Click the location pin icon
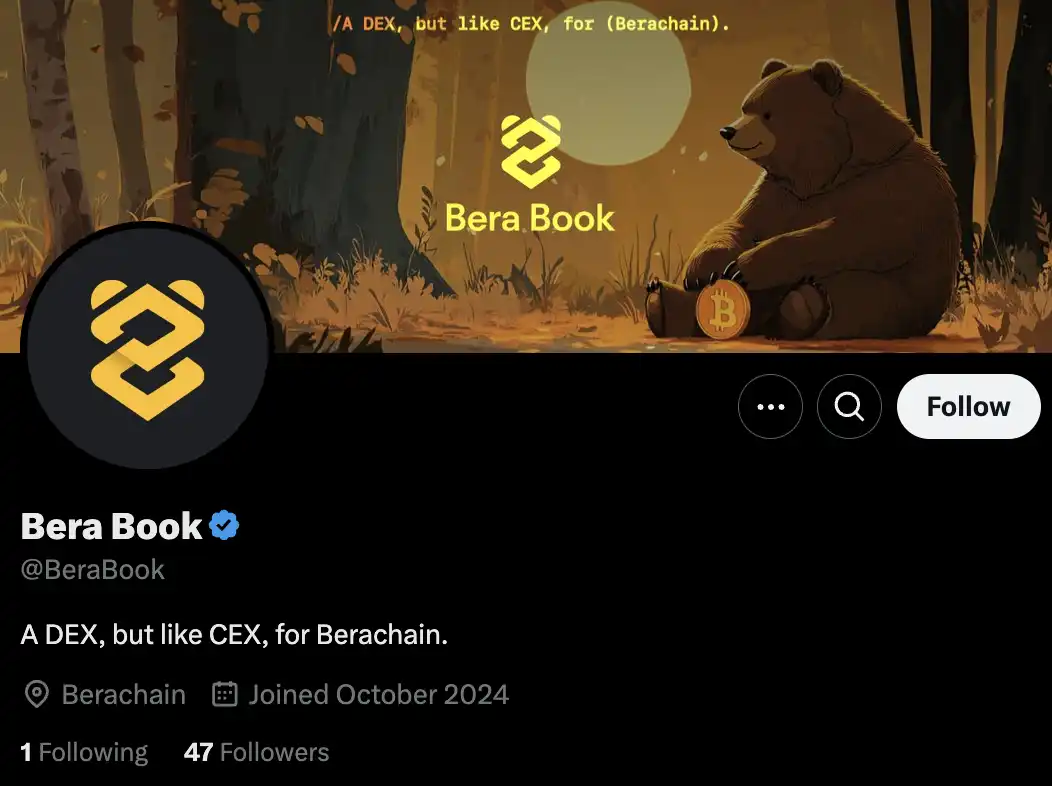 (x=36, y=695)
